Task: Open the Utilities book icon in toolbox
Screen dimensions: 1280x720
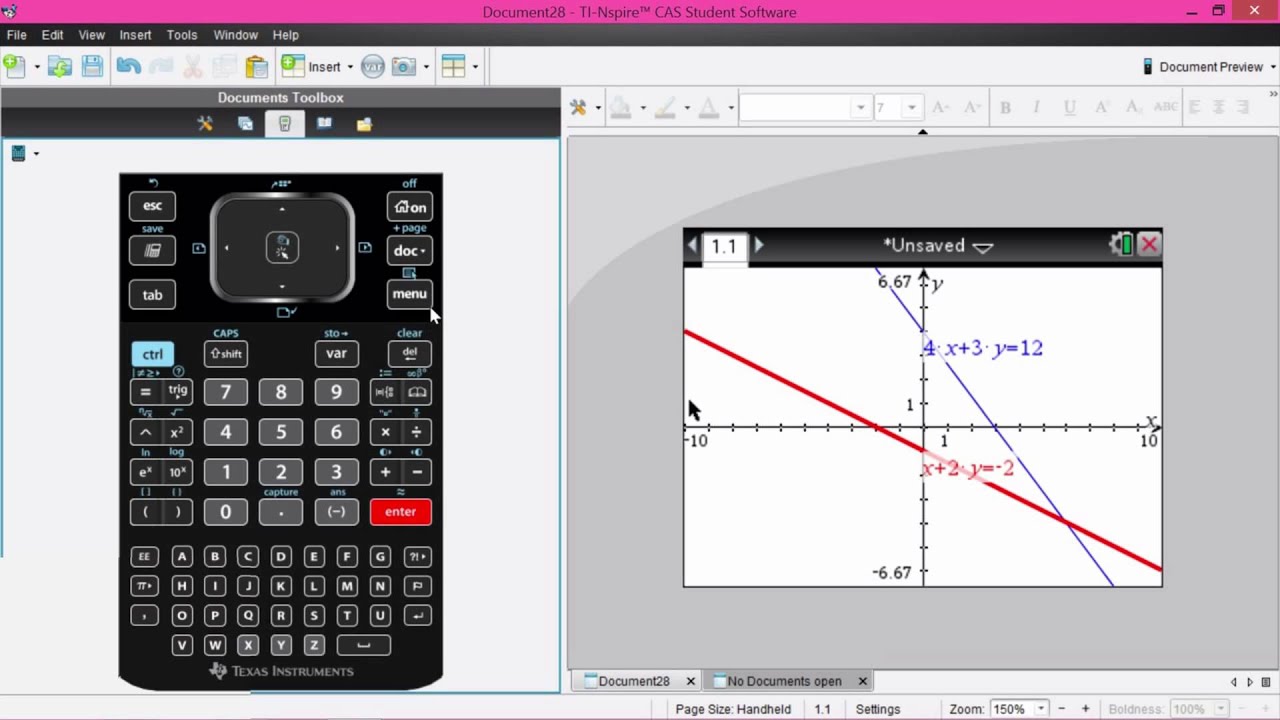Action: click(324, 124)
